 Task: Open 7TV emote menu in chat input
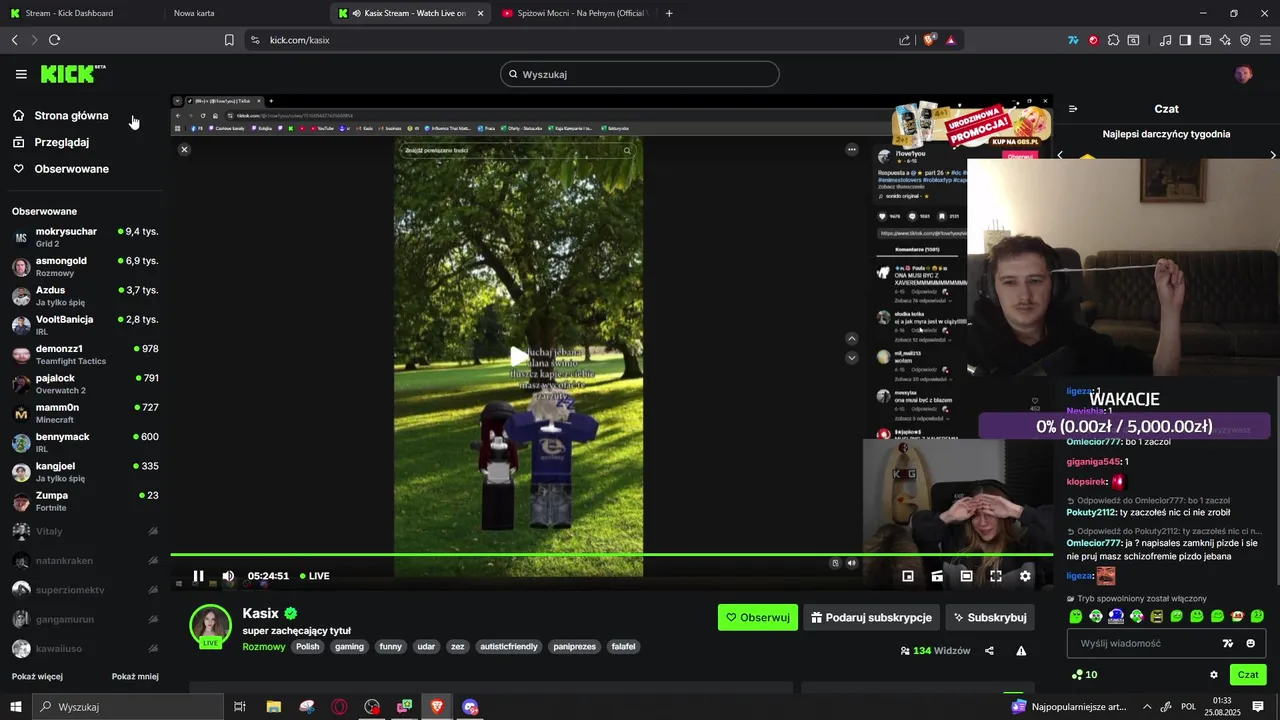(1228, 643)
